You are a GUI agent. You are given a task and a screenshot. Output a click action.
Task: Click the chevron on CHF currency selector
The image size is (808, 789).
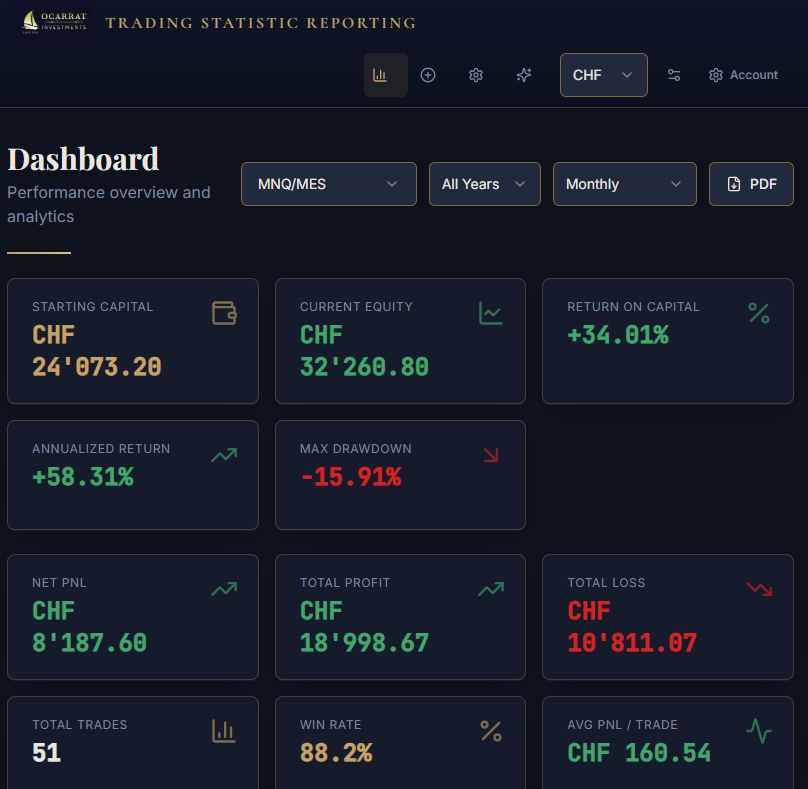click(x=627, y=75)
